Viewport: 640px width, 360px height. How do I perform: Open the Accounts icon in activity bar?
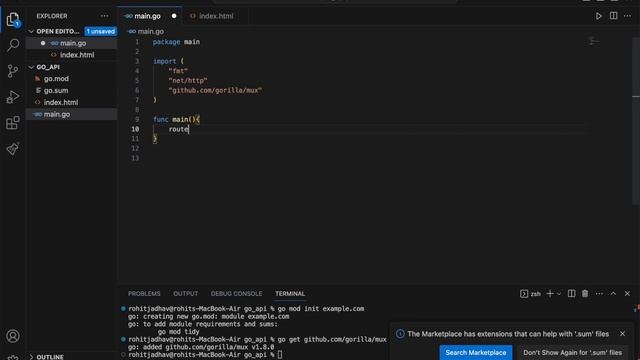(13, 336)
